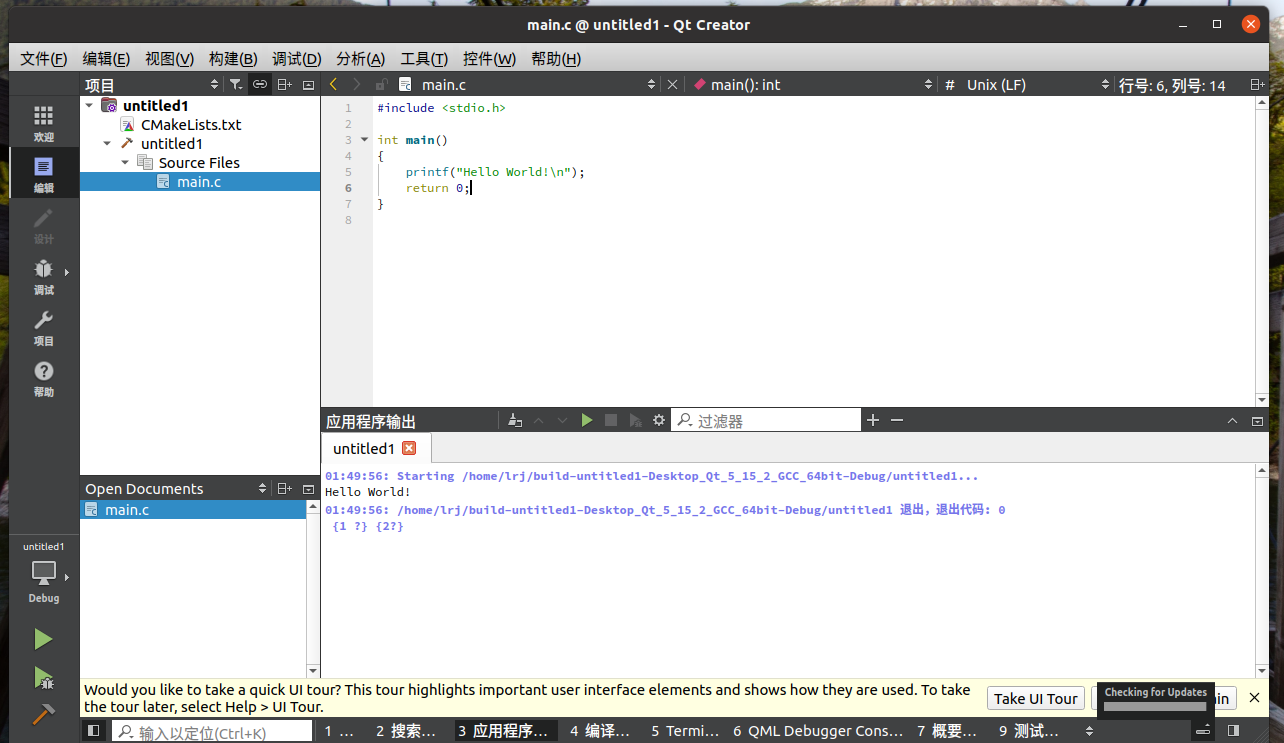Fold the main function at line 3

pos(364,140)
